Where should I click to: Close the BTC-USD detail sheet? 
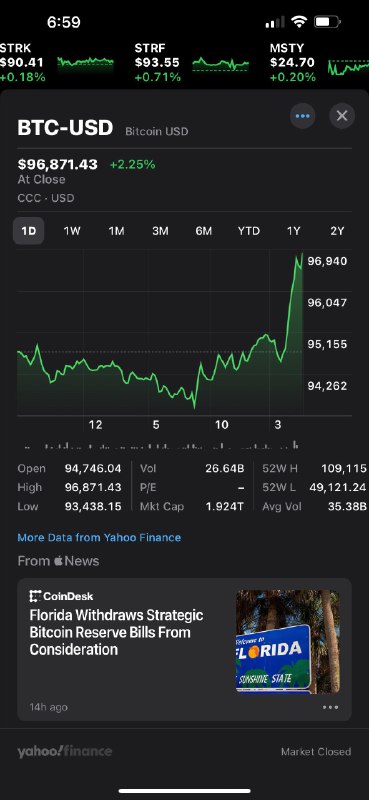pyautogui.click(x=342, y=116)
